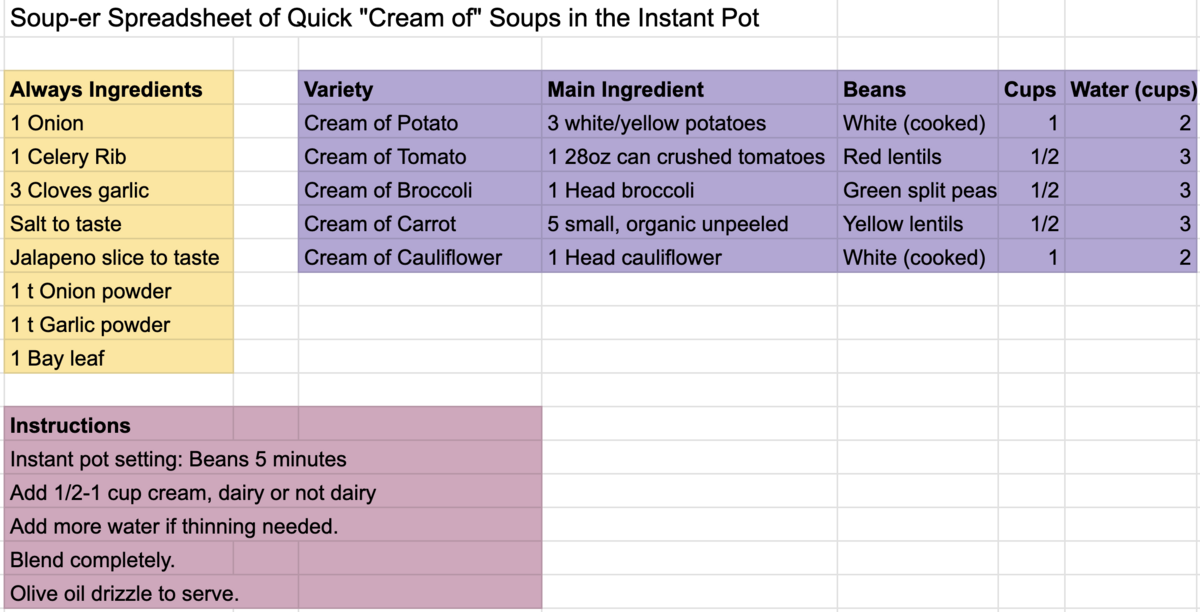Click the 'Beans' header cell

point(918,89)
